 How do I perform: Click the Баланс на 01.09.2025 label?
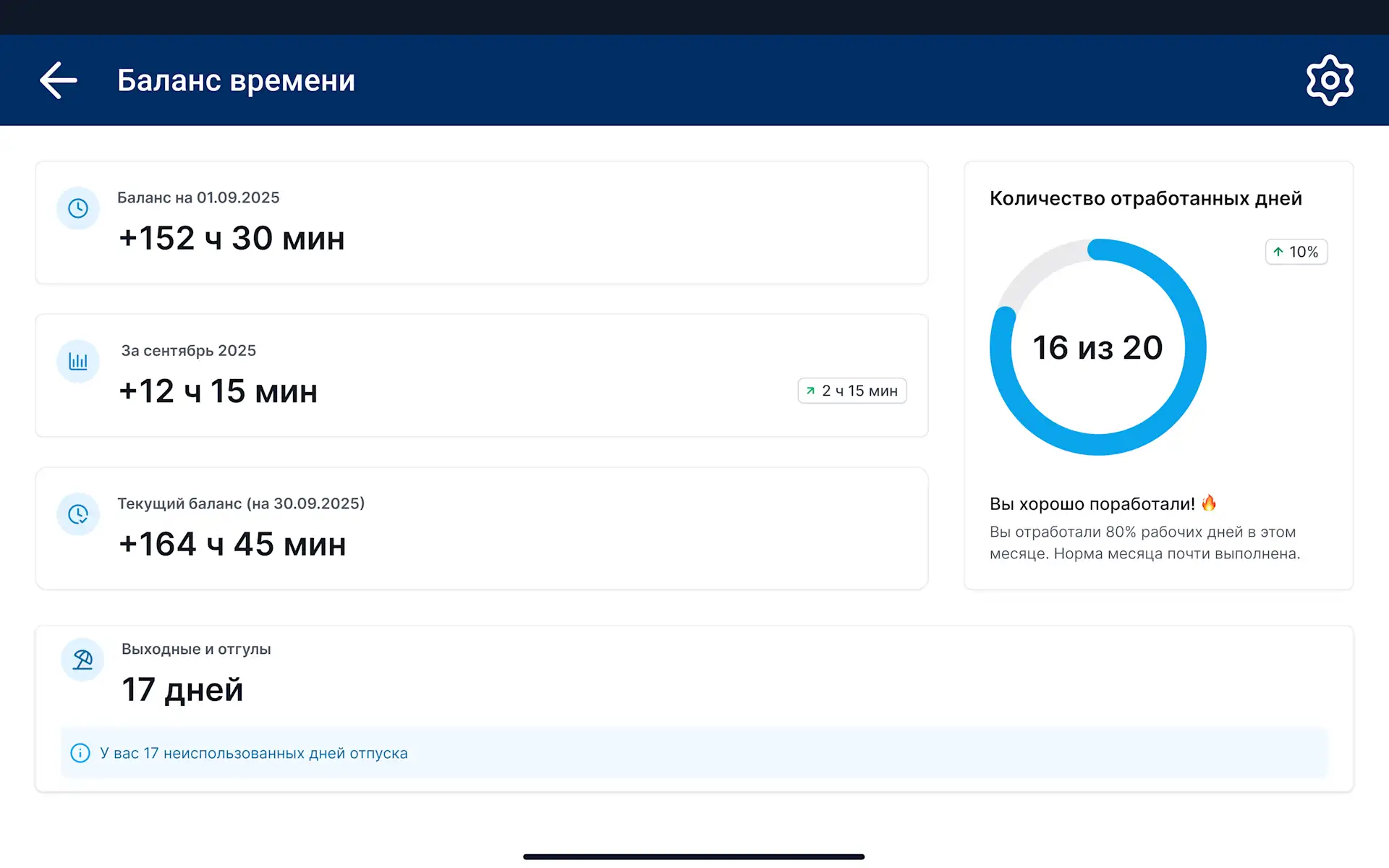point(198,197)
